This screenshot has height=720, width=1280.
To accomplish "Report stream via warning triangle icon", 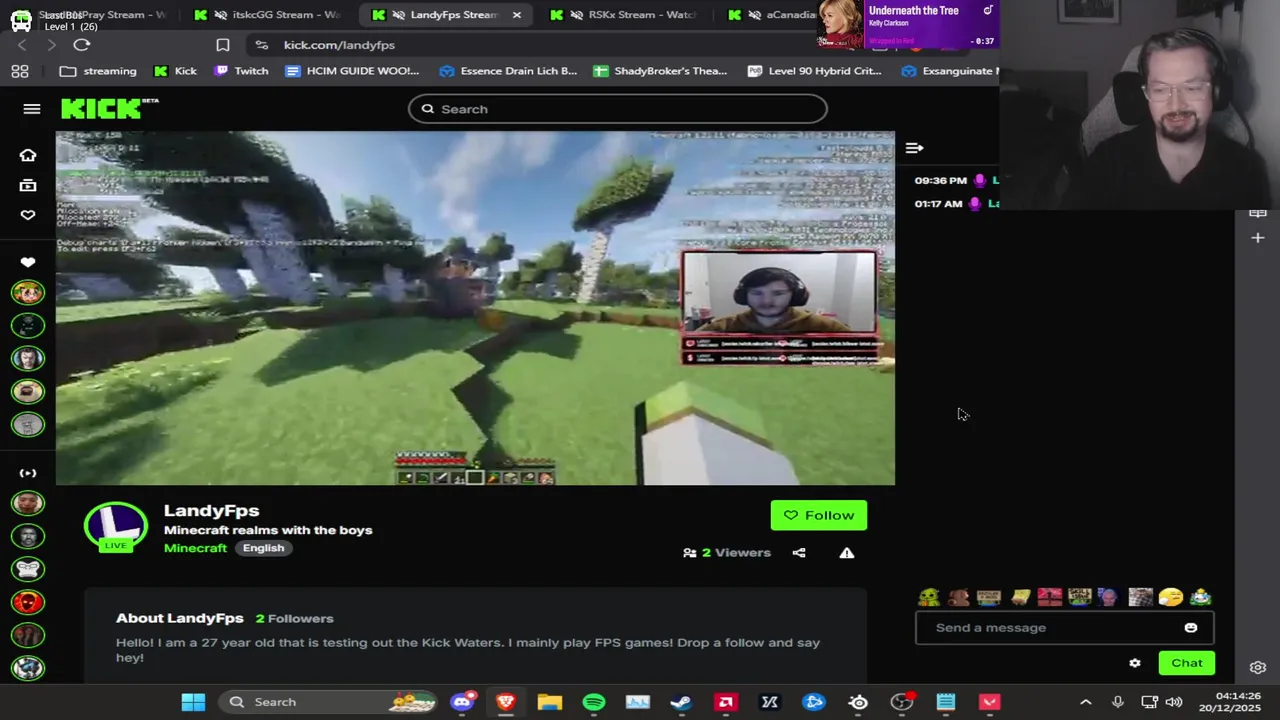I will (847, 553).
